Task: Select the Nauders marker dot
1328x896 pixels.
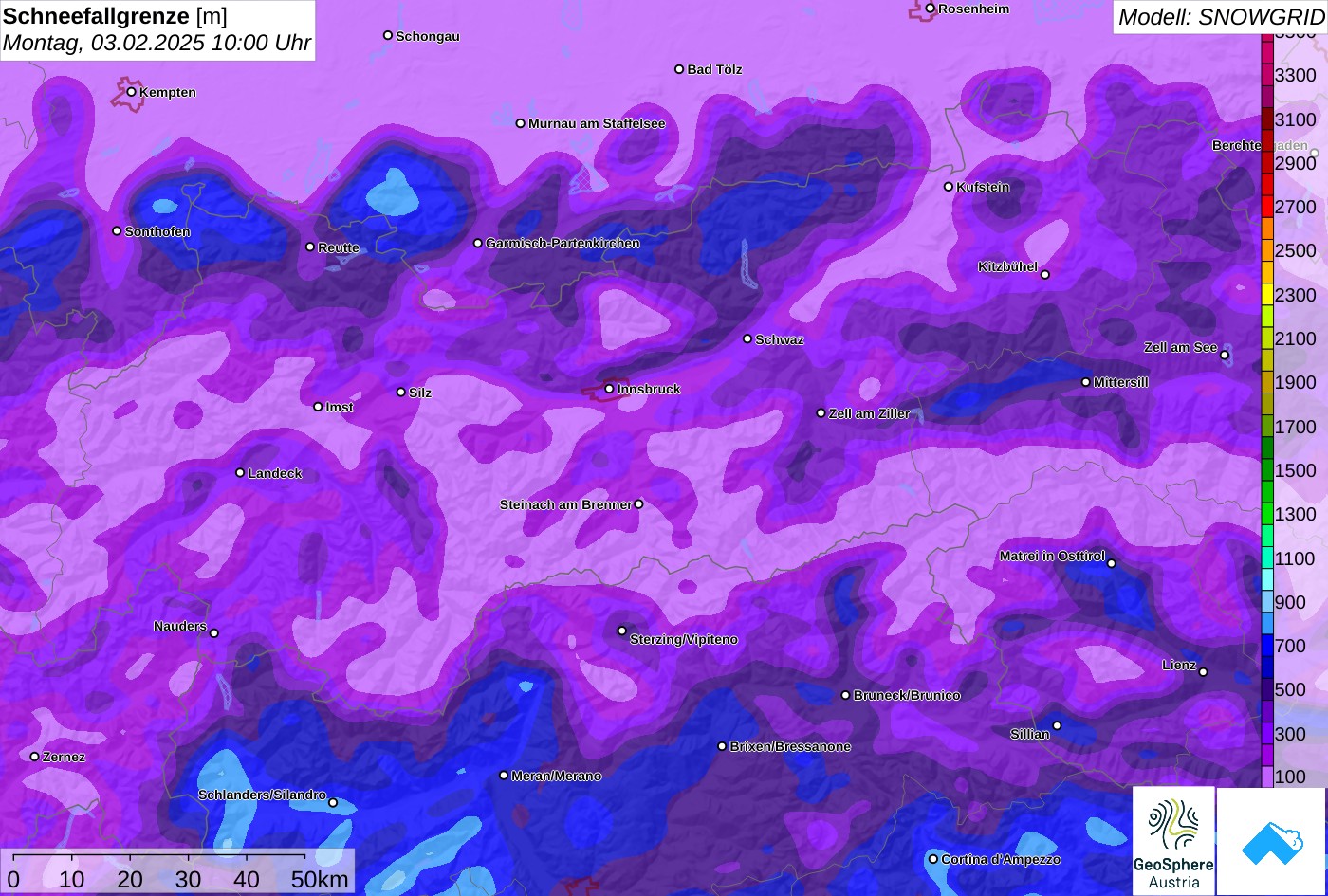Action: [213, 633]
